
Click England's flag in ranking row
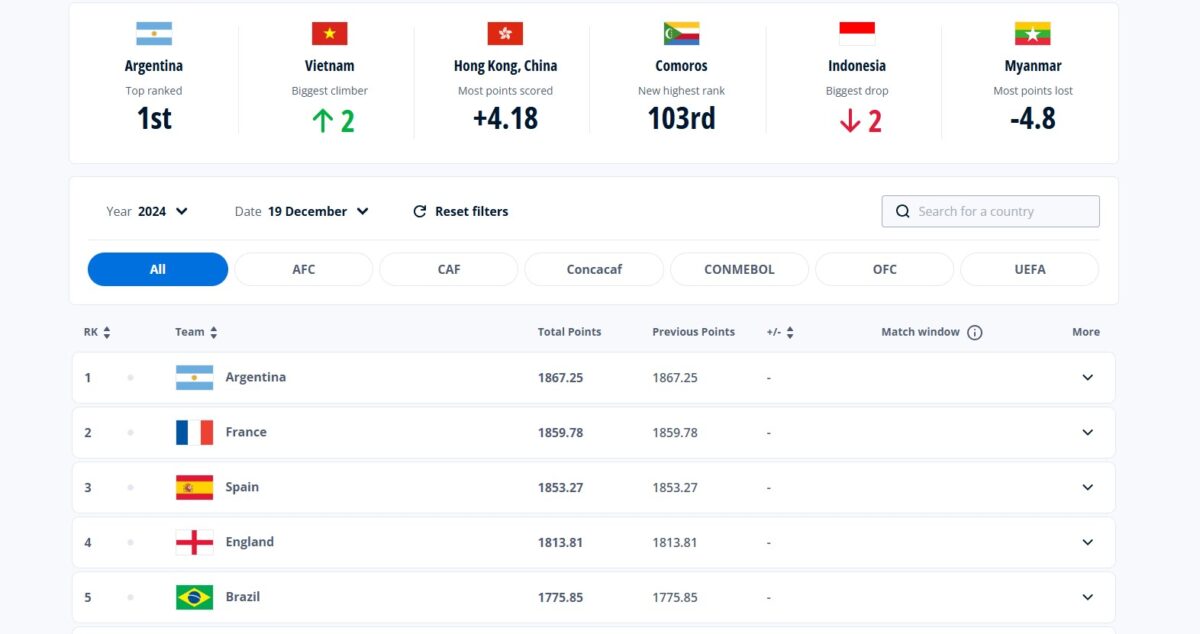(195, 542)
